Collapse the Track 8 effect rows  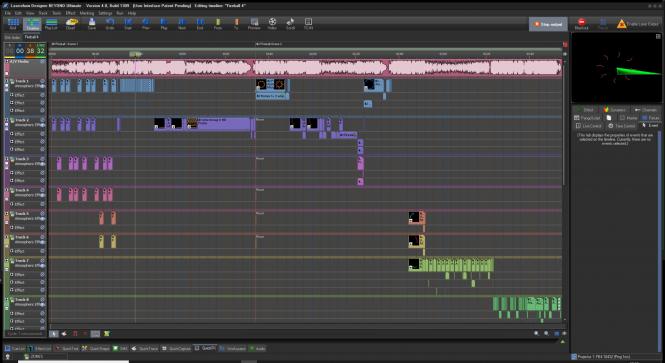[7, 300]
